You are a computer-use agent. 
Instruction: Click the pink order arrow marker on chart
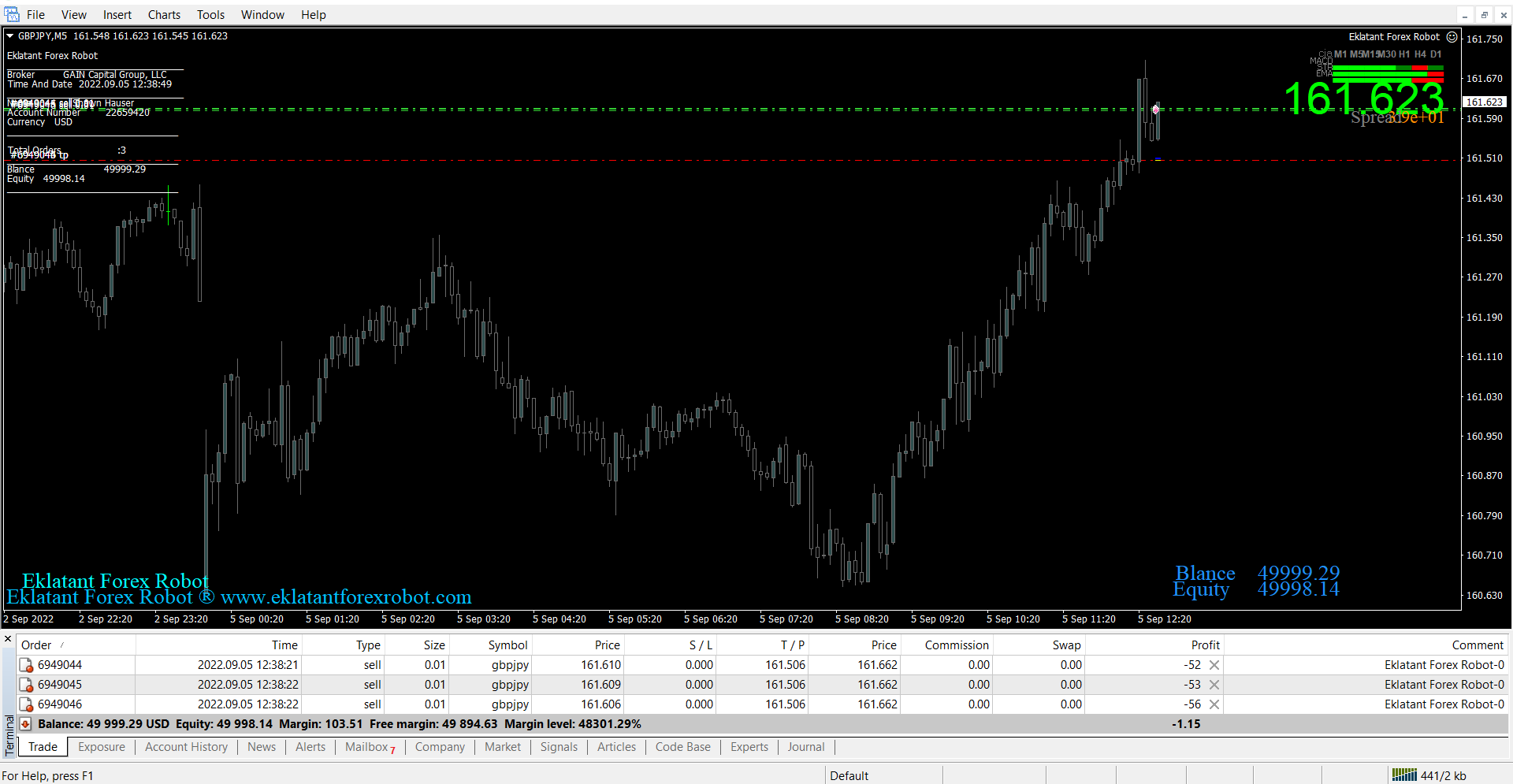[x=1155, y=110]
